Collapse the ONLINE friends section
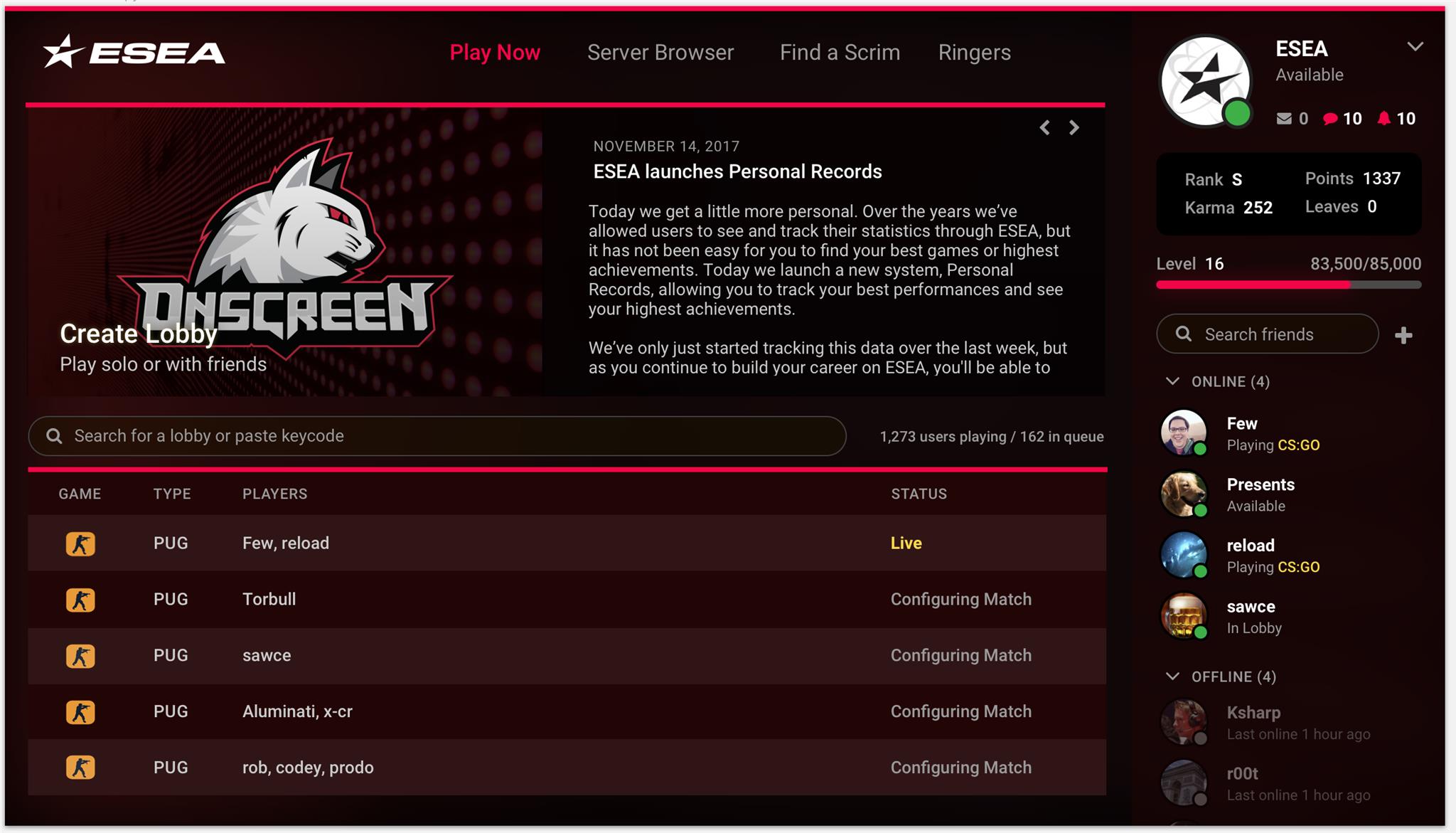The height and width of the screenshot is (833, 1456). pyautogui.click(x=1173, y=381)
